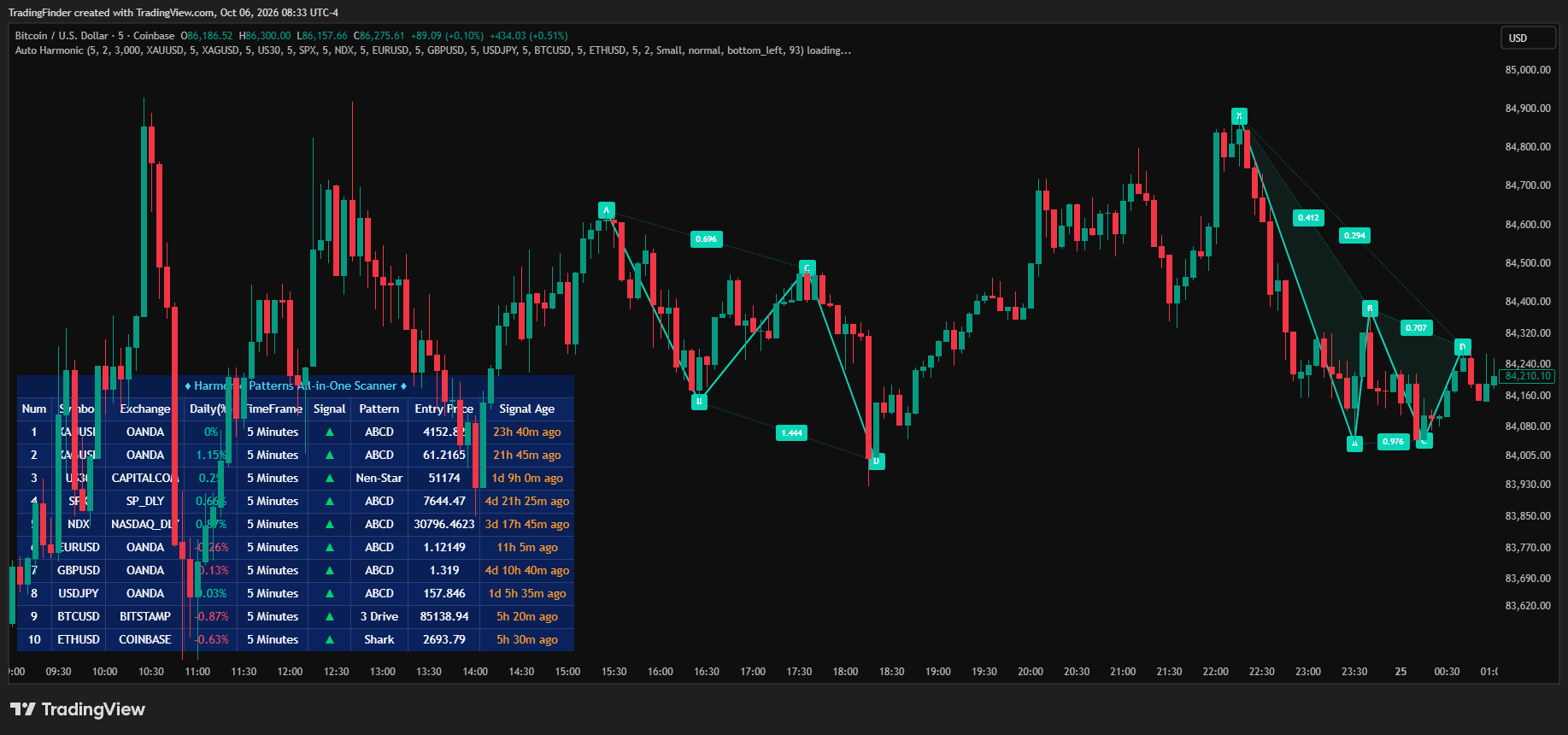Select the Shark pattern cell
Screen dimensions: 1568x735
pos(379,640)
